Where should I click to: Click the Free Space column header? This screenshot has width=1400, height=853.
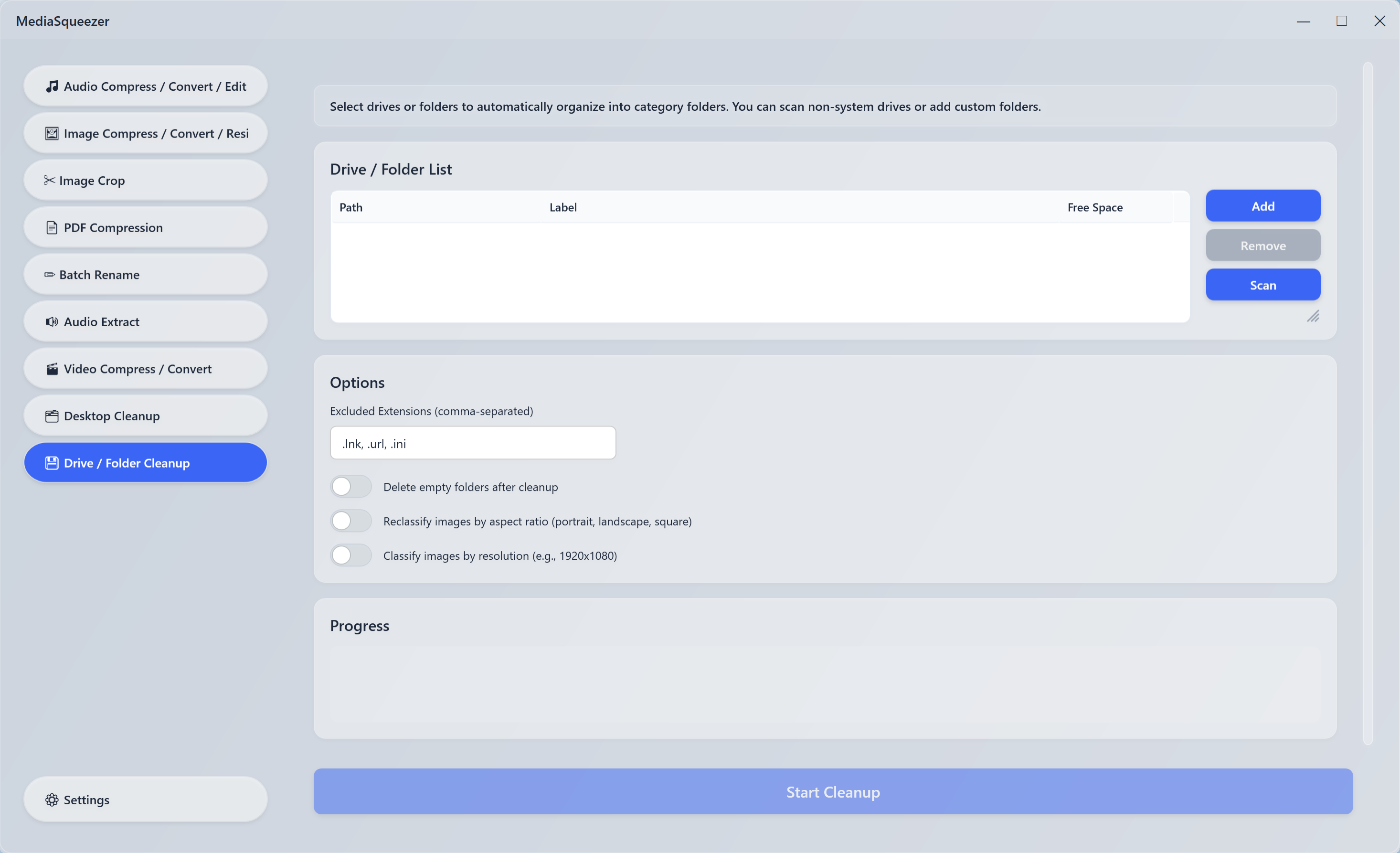click(x=1094, y=207)
